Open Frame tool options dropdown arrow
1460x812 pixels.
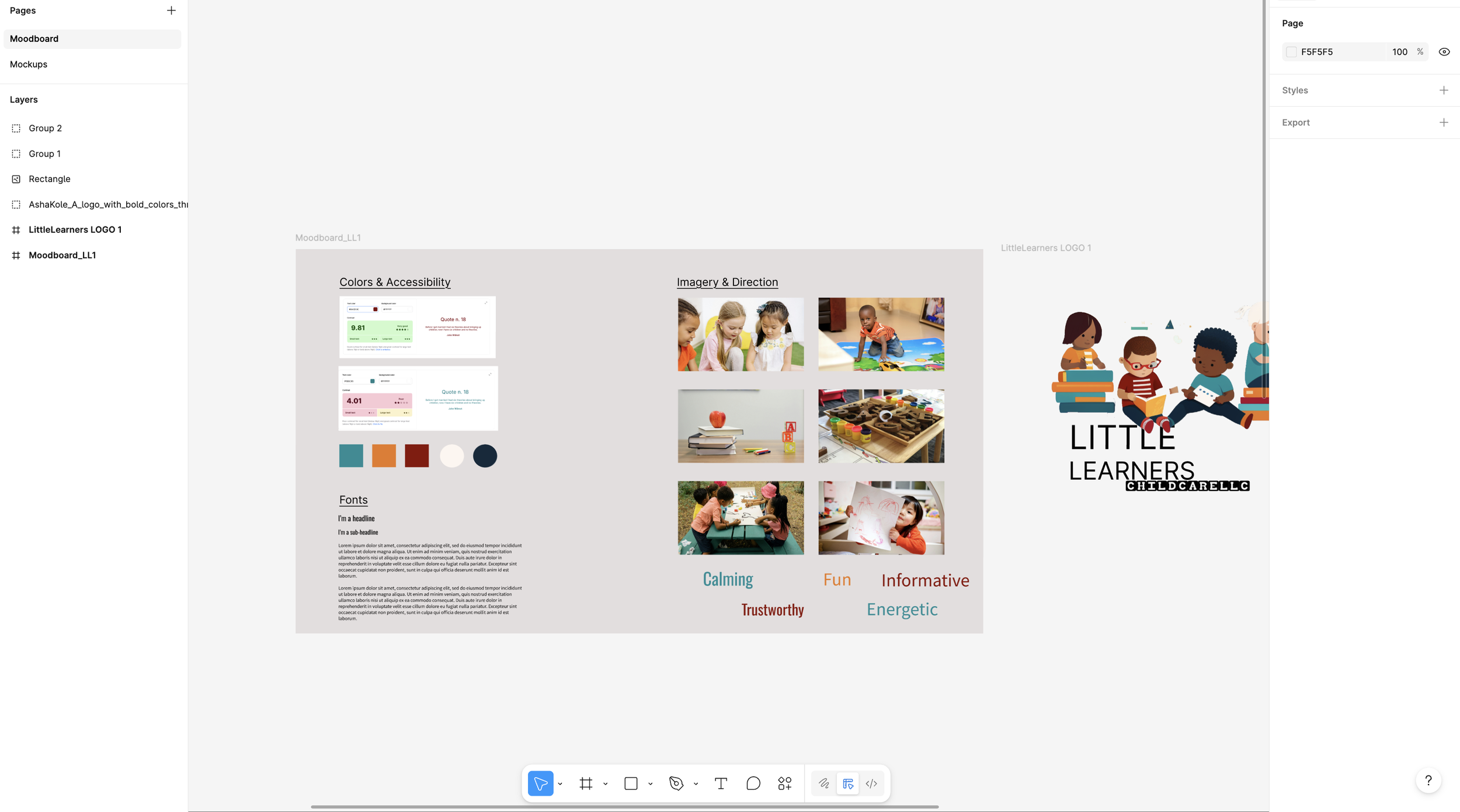coord(606,784)
